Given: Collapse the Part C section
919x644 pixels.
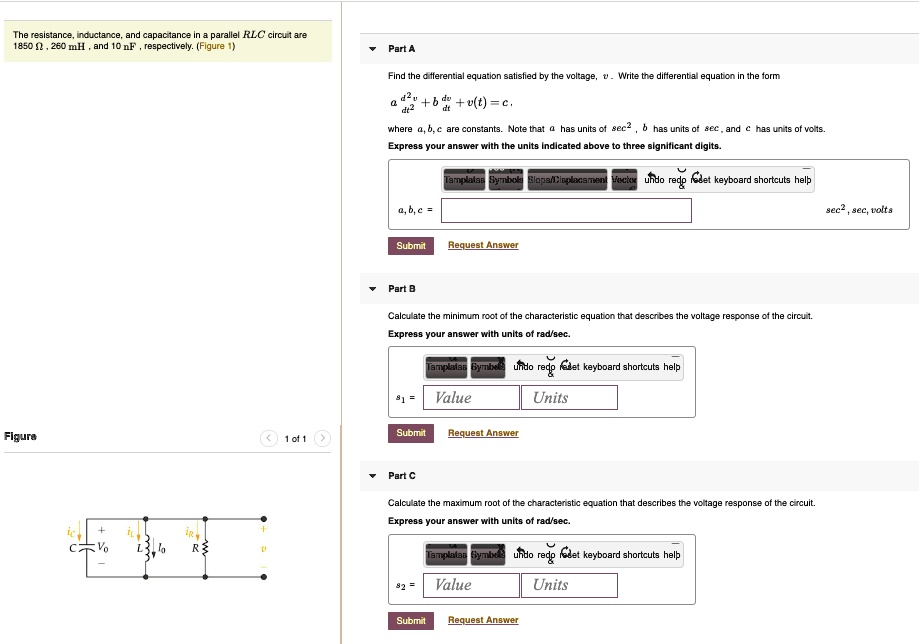Looking at the screenshot, I should point(370,475).
